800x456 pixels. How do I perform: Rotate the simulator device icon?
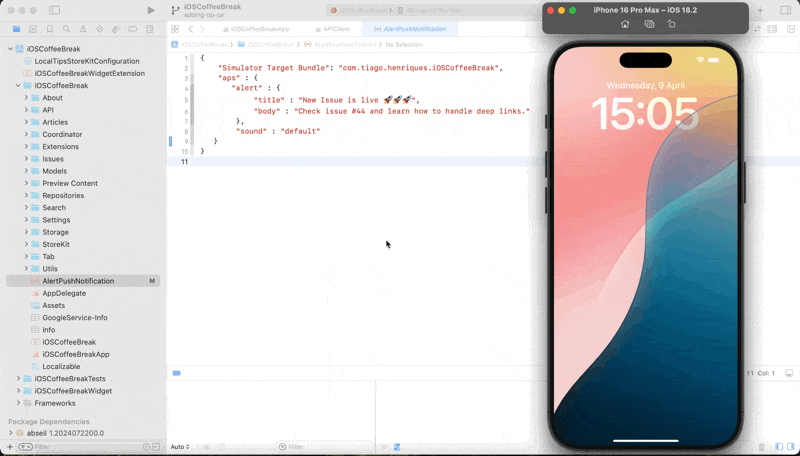tap(671, 24)
